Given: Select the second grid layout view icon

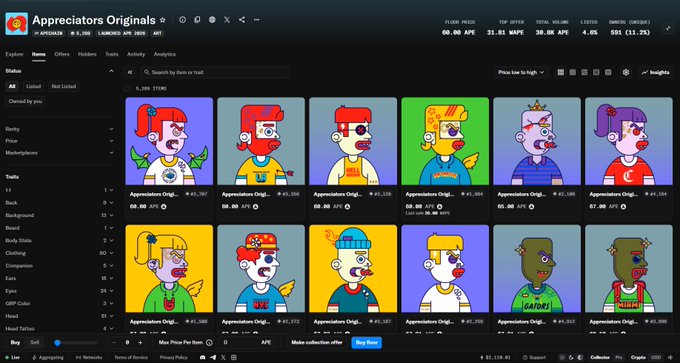Looking at the screenshot, I should pos(572,72).
